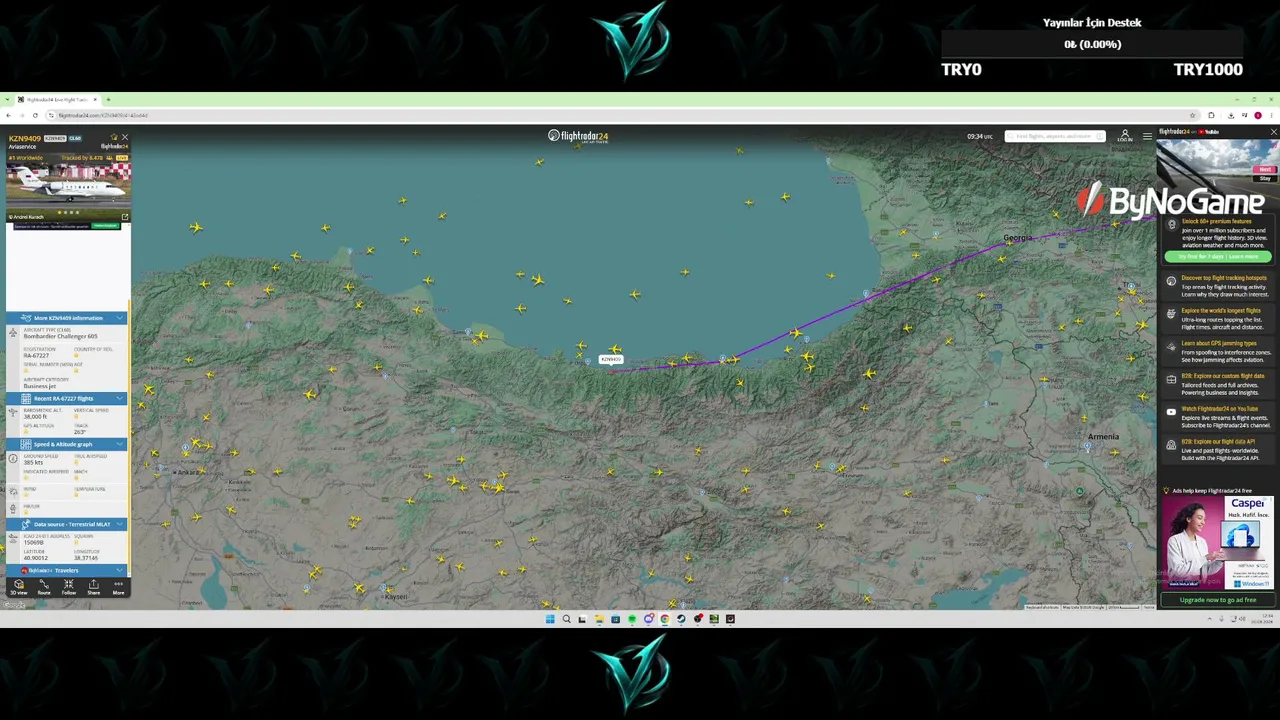Viewport: 1280px width, 720px height.
Task: Open the More options in the flight panel
Action: 118,586
